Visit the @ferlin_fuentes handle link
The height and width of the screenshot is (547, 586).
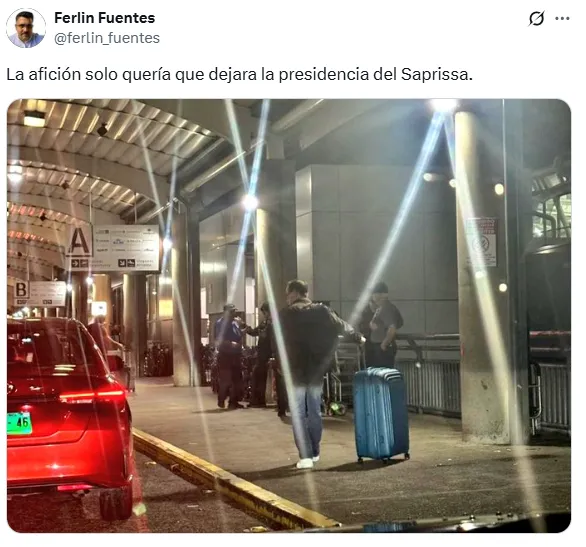point(107,38)
